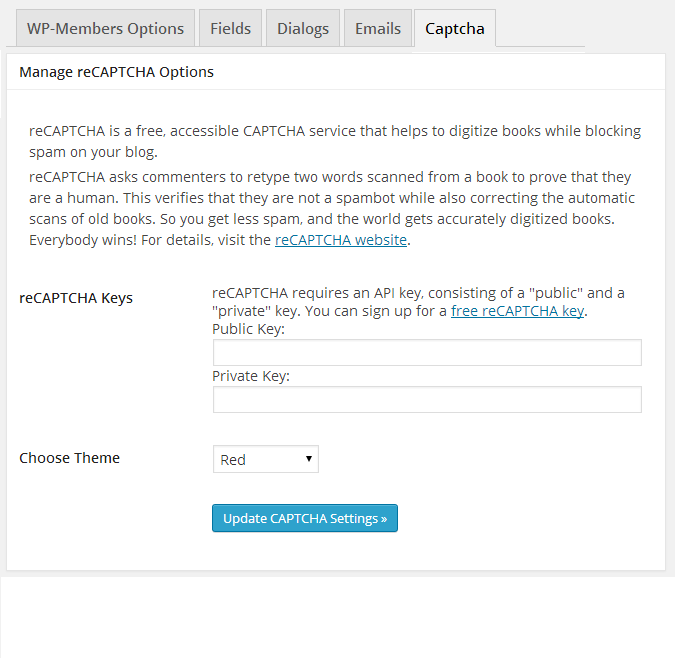Open the Fields tab
This screenshot has height=658, width=675.
[x=230, y=28]
